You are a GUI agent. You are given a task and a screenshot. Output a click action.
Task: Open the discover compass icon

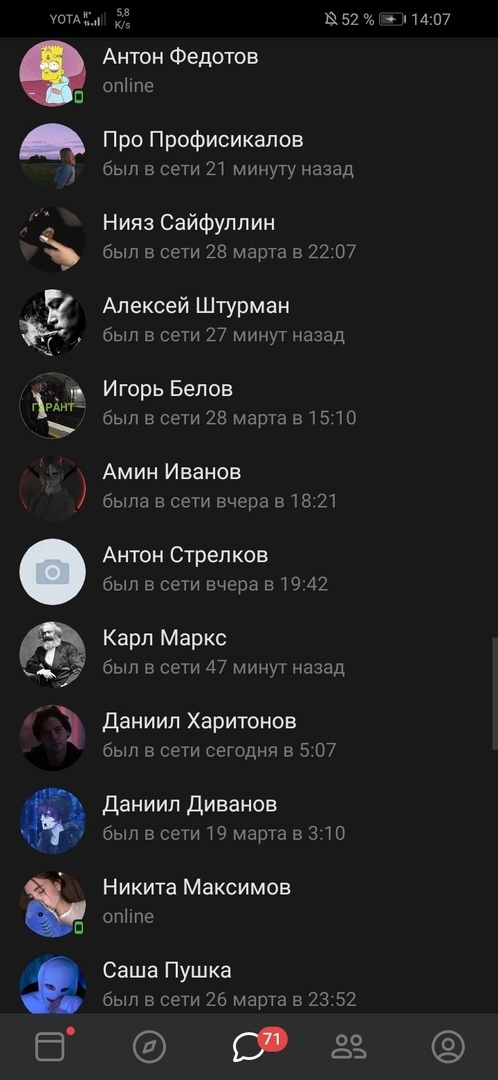[149, 1048]
